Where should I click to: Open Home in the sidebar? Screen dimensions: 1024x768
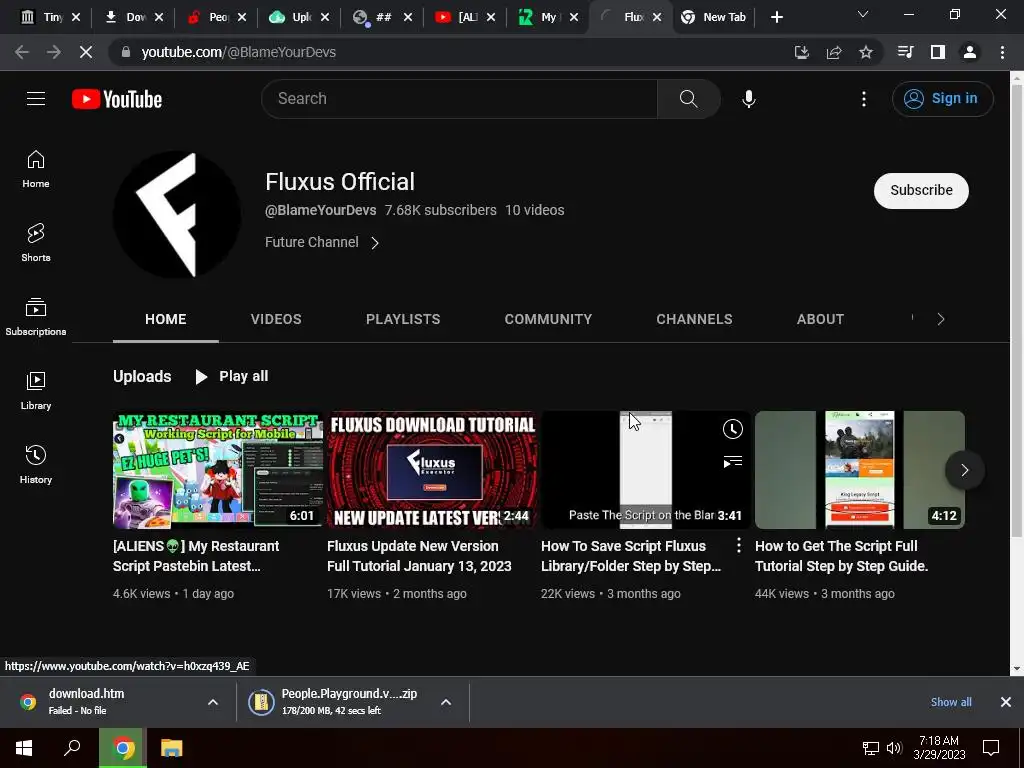(36, 169)
